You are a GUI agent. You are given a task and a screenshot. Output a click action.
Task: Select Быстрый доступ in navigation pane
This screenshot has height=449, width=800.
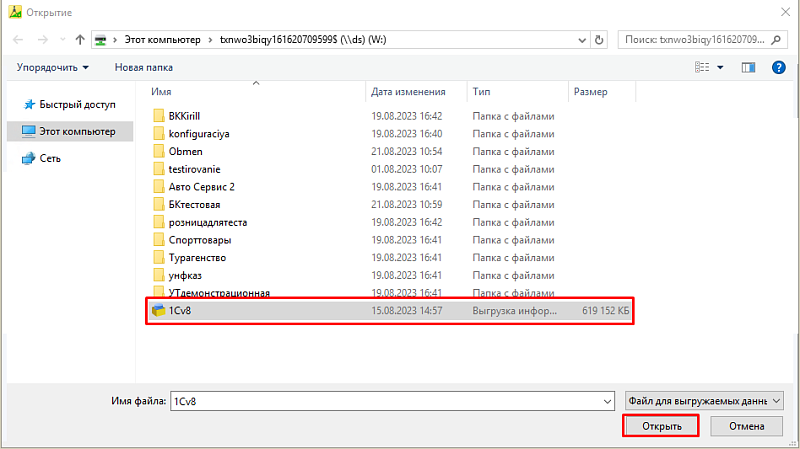pos(77,104)
